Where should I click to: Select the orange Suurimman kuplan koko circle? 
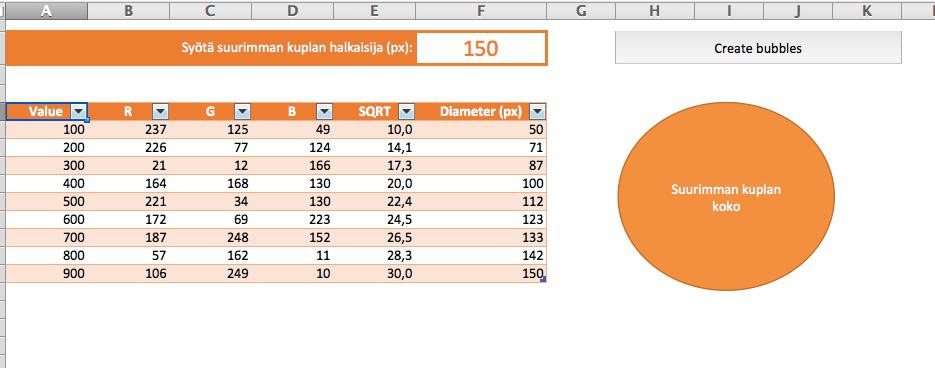(x=726, y=196)
